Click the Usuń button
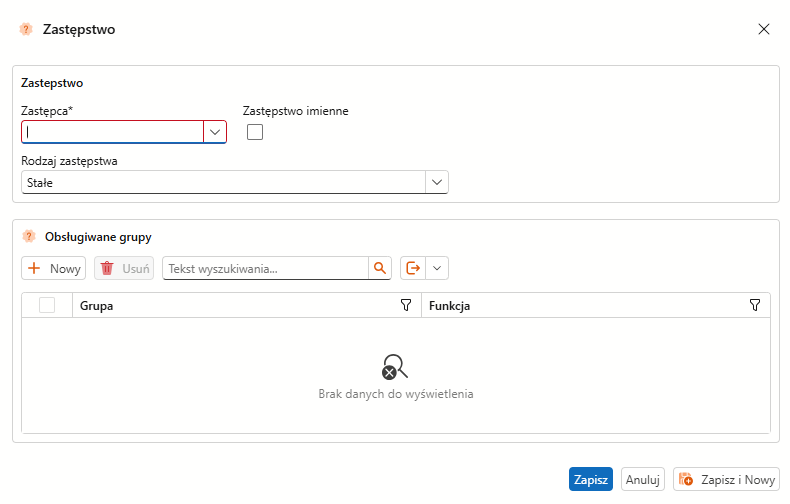 (124, 268)
